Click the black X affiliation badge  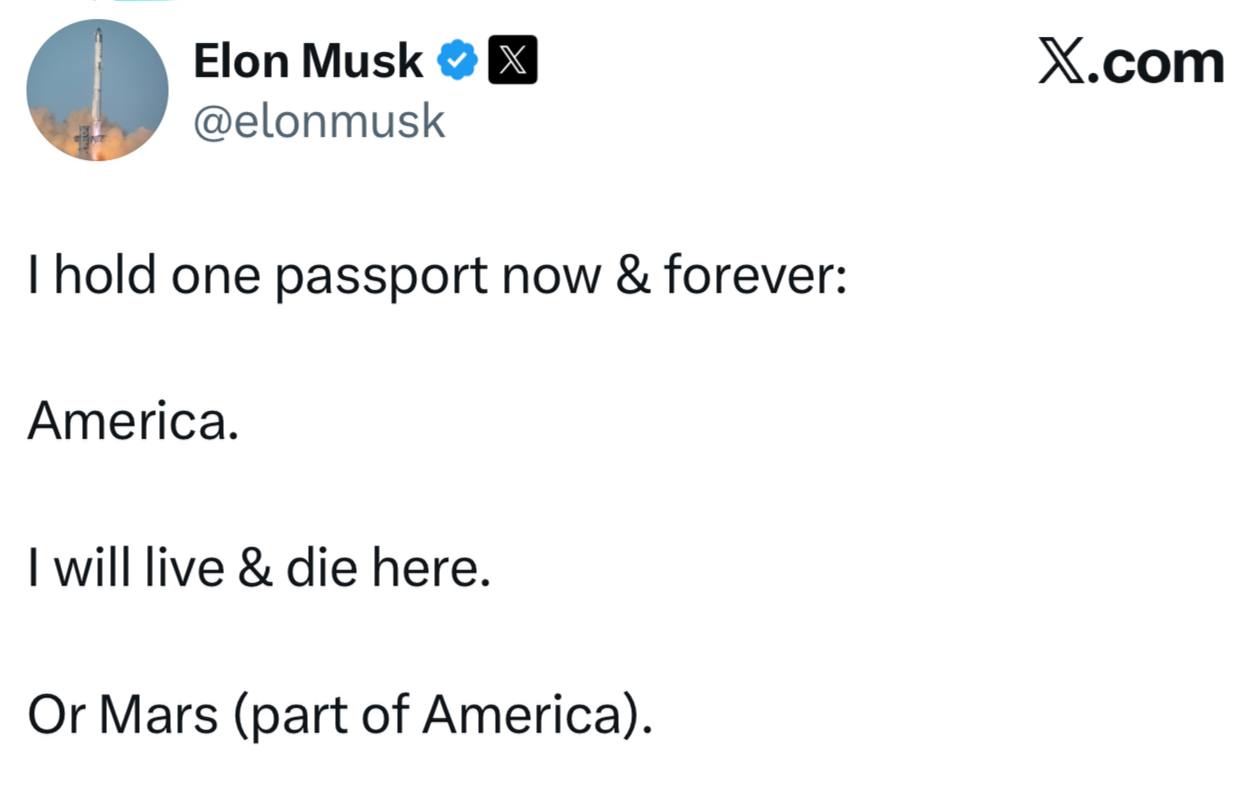pos(512,62)
